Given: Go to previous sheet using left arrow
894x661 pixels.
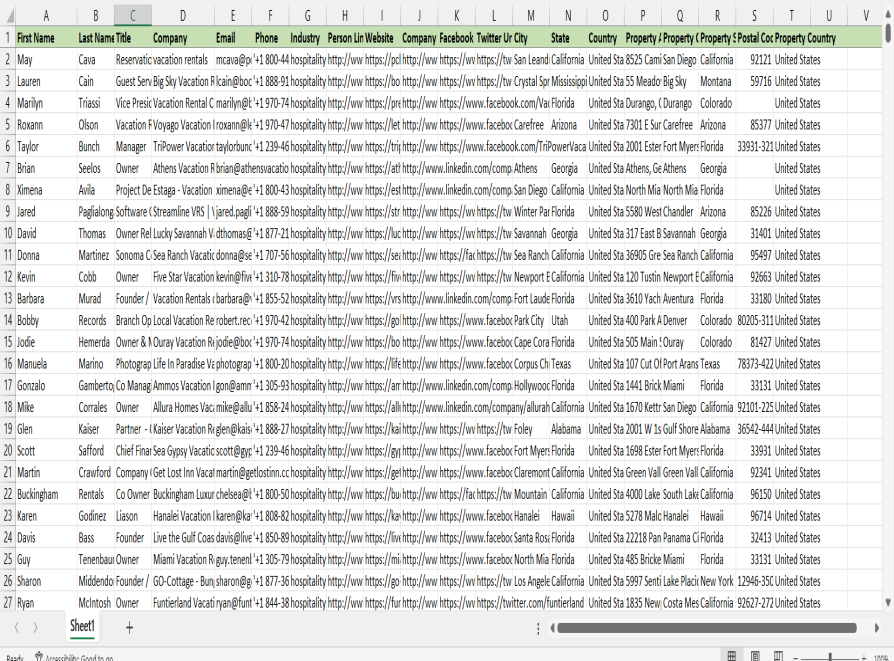Looking at the screenshot, I should [x=17, y=627].
